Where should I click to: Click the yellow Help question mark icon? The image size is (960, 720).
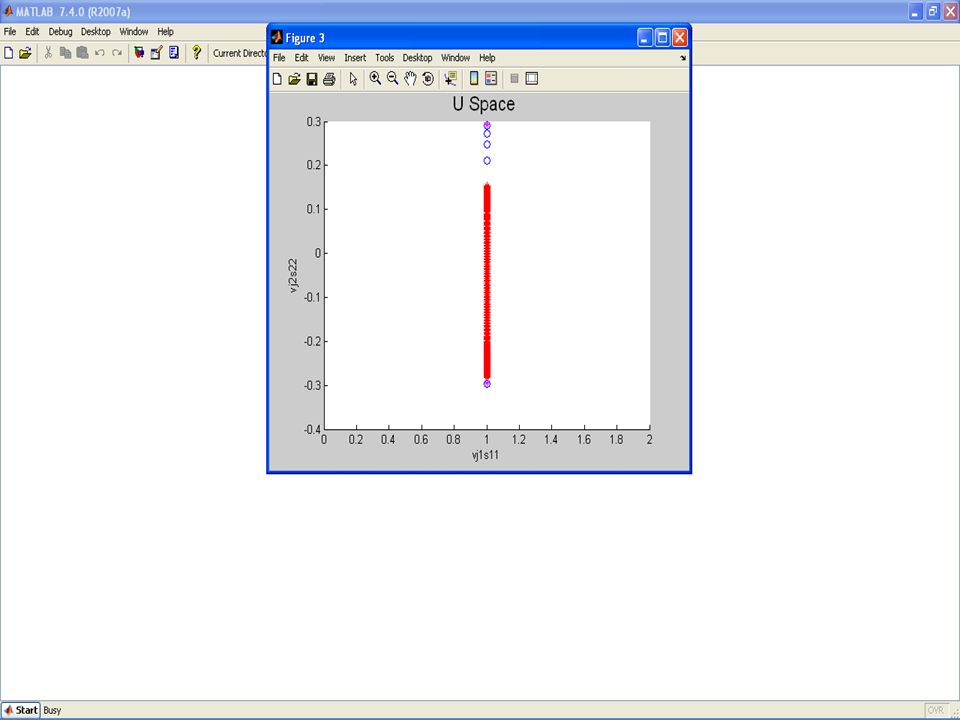pyautogui.click(x=196, y=53)
